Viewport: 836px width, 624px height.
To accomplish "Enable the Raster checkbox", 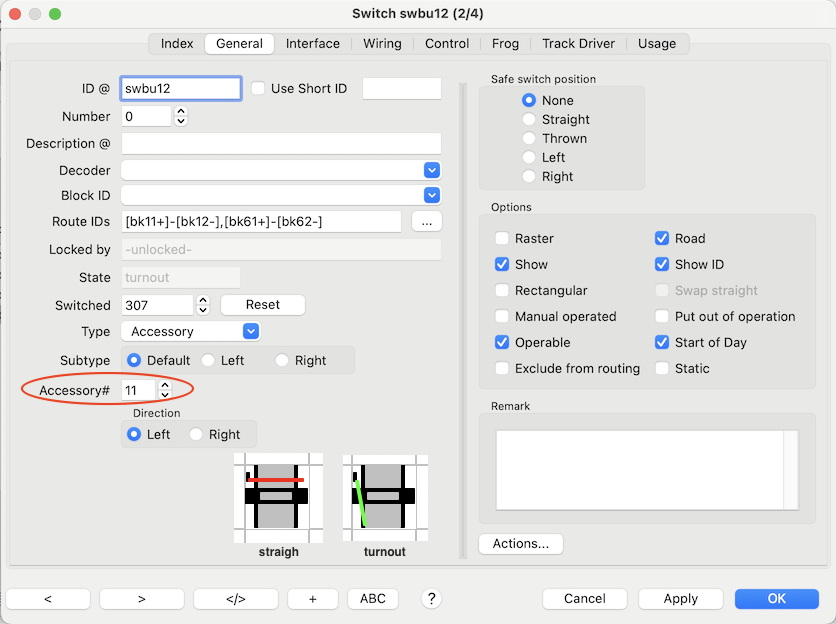I will 502,239.
